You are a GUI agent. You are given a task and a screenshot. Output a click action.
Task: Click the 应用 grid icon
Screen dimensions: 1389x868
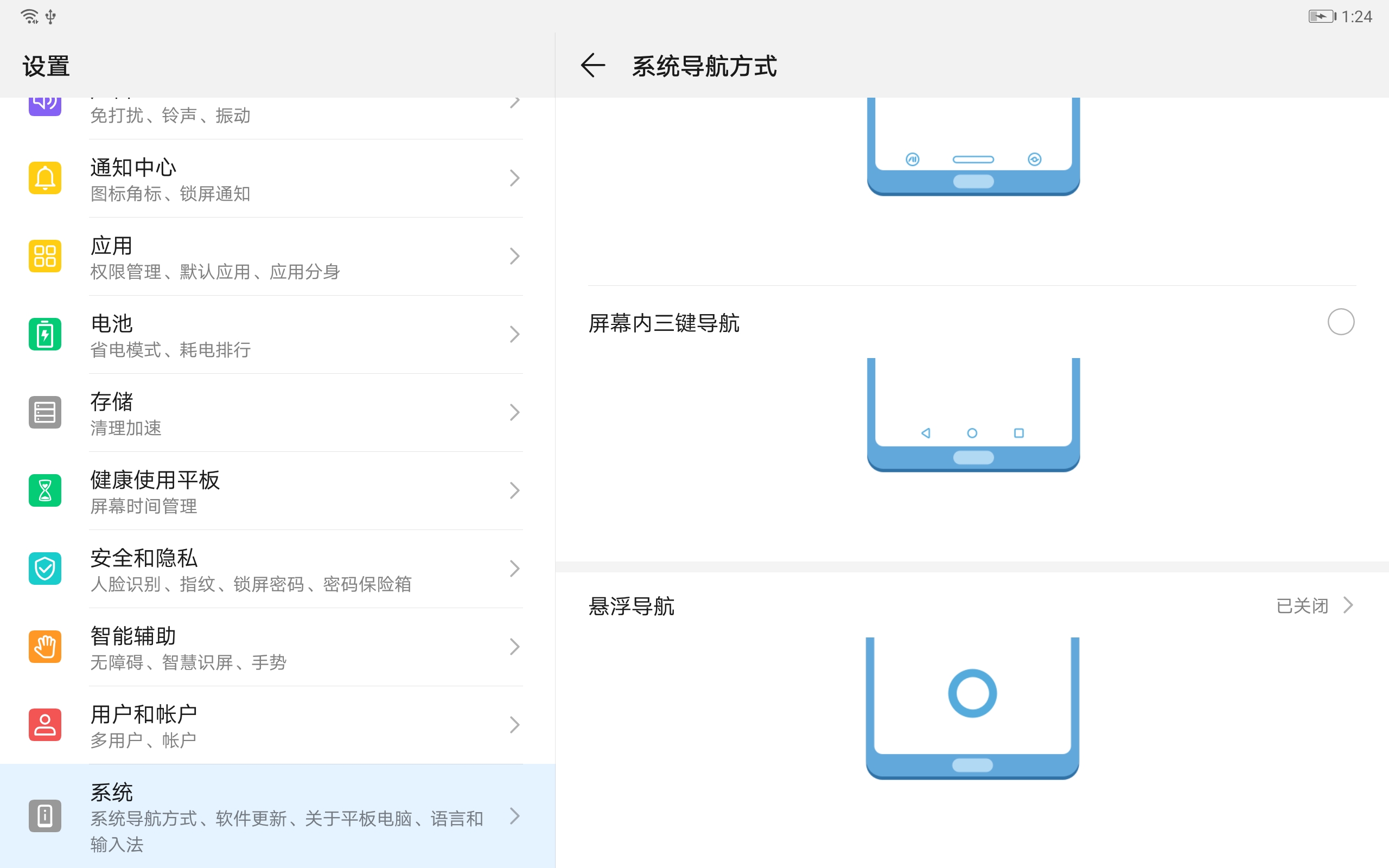(45, 256)
